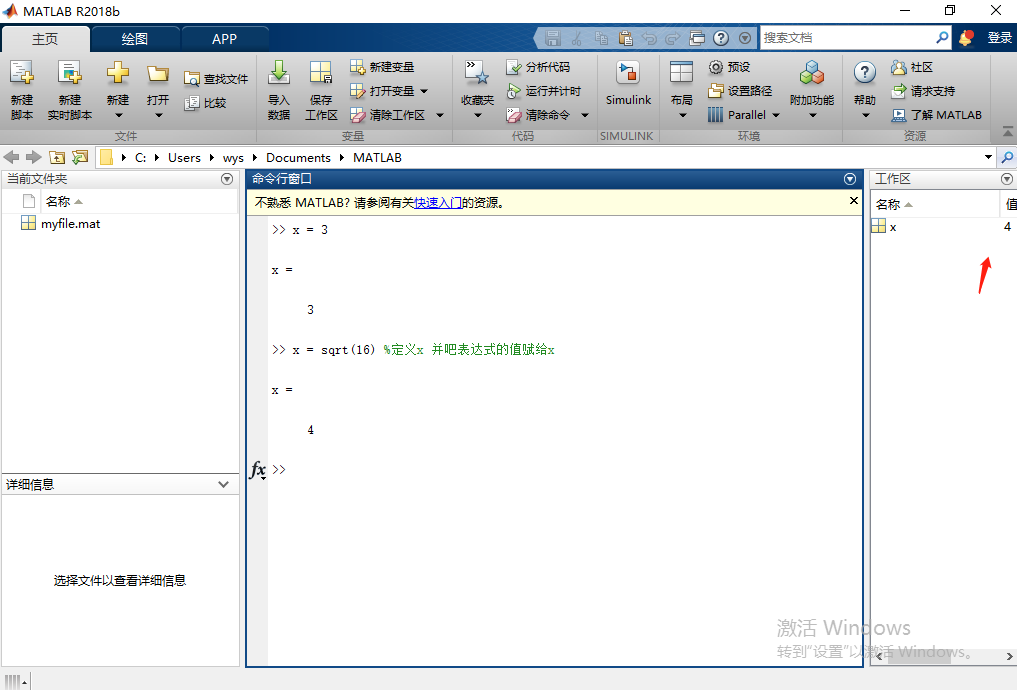
Task: Click the Parallel toolstrip icon
Action: [x=715, y=115]
